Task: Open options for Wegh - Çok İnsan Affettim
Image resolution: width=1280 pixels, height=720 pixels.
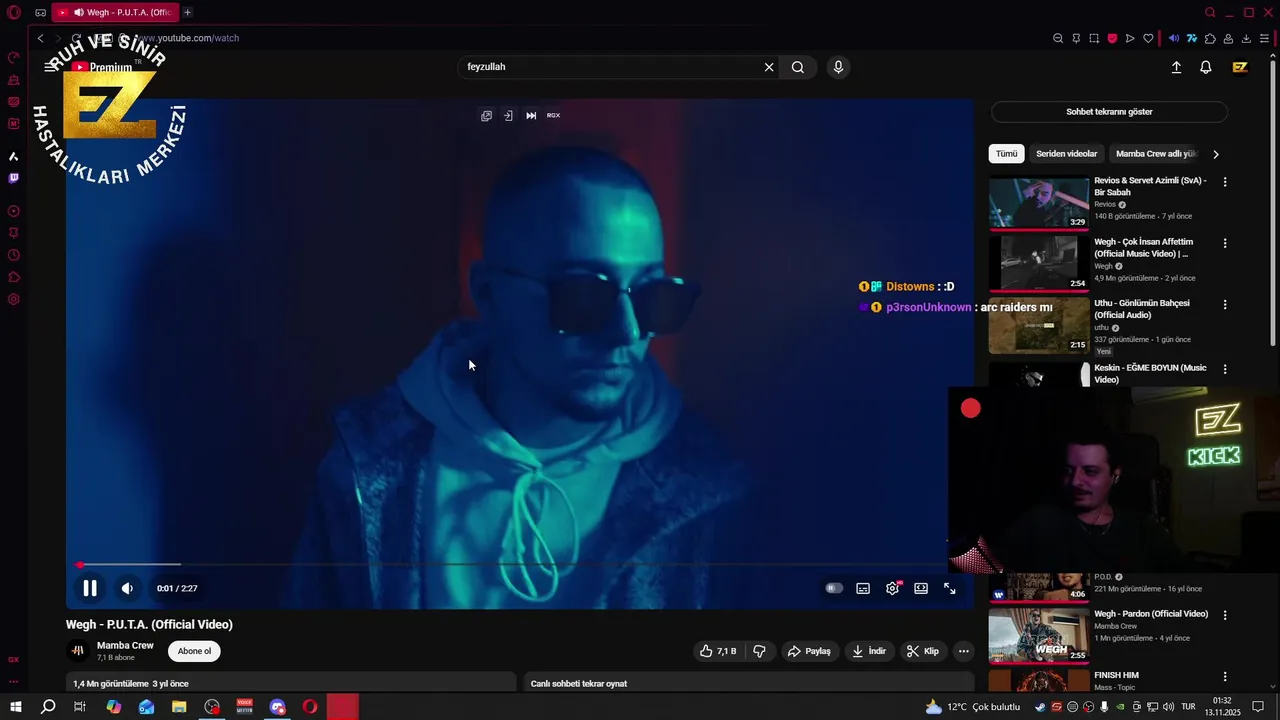Action: click(1225, 243)
